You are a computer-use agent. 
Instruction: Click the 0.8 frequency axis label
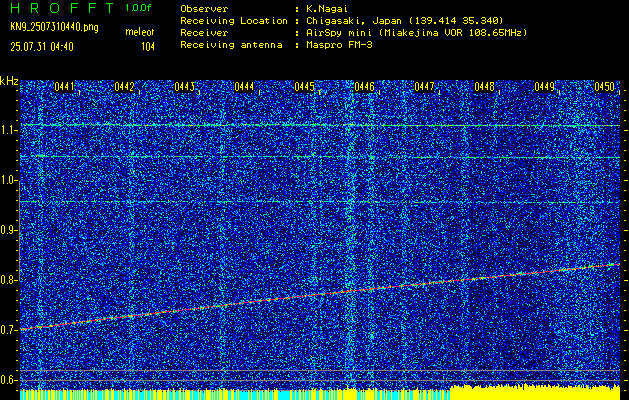[8, 280]
